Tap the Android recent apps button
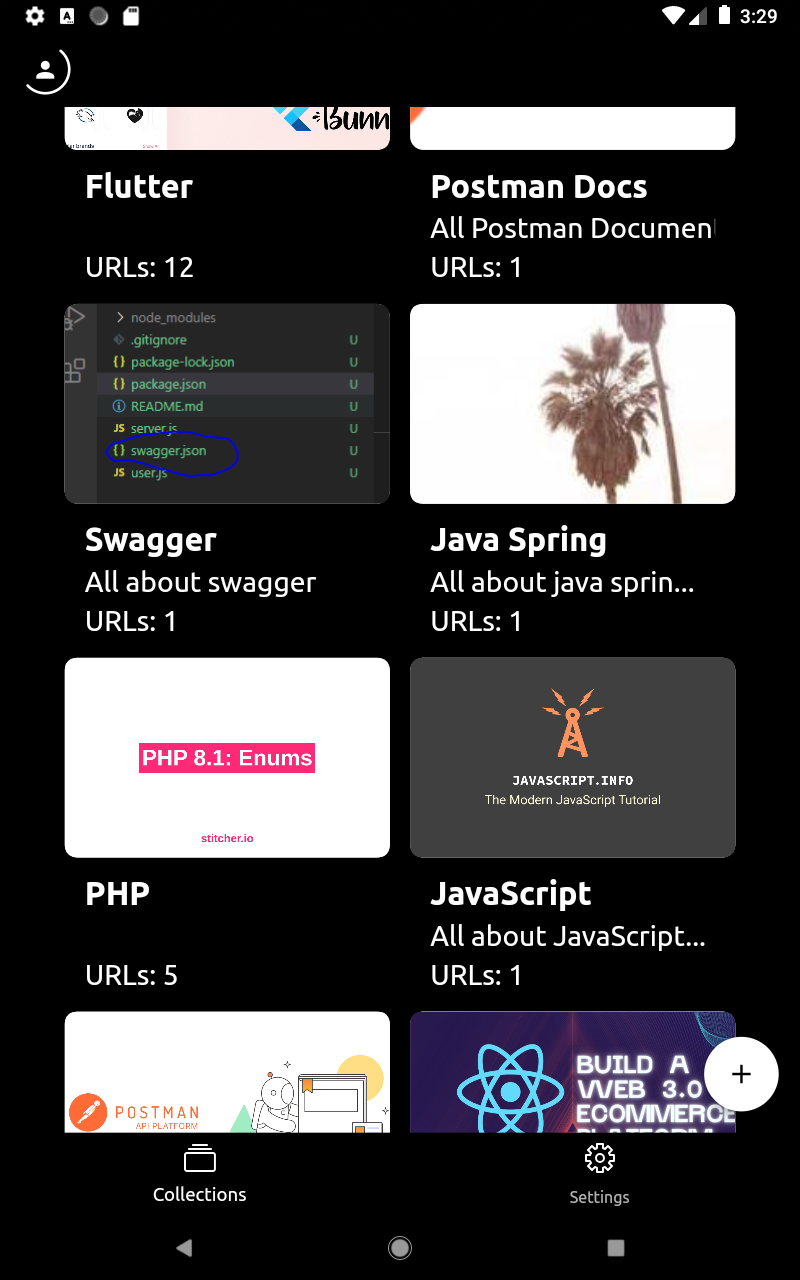Image resolution: width=800 pixels, height=1280 pixels. [x=616, y=1247]
